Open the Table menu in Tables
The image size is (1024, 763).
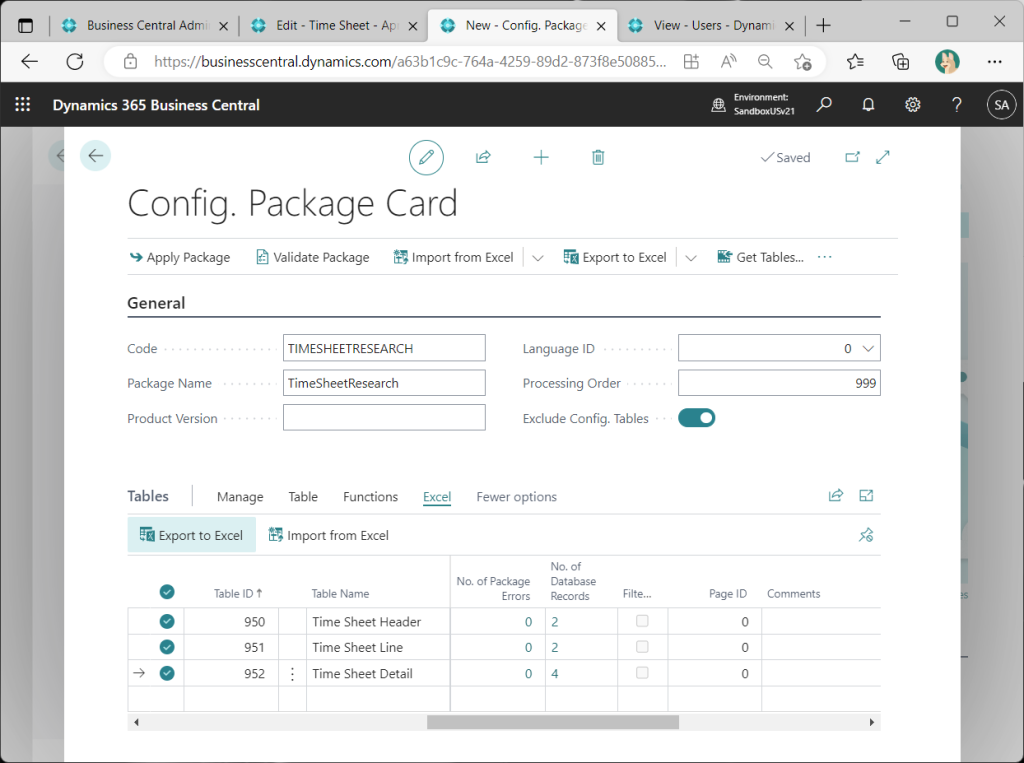(303, 496)
